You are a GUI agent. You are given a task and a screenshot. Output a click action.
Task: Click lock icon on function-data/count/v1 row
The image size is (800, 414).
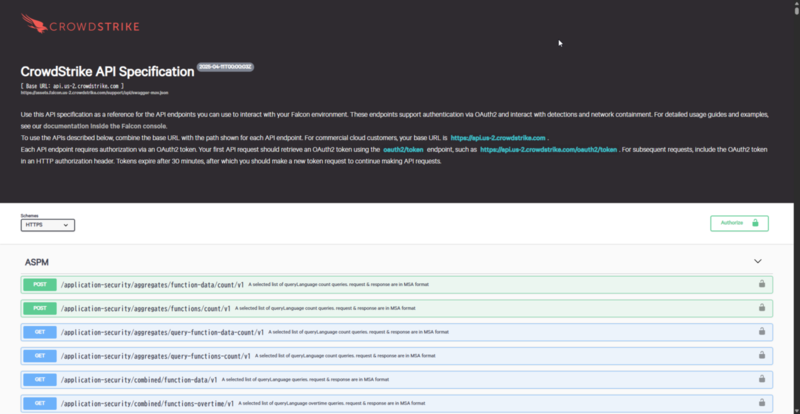[x=762, y=284]
